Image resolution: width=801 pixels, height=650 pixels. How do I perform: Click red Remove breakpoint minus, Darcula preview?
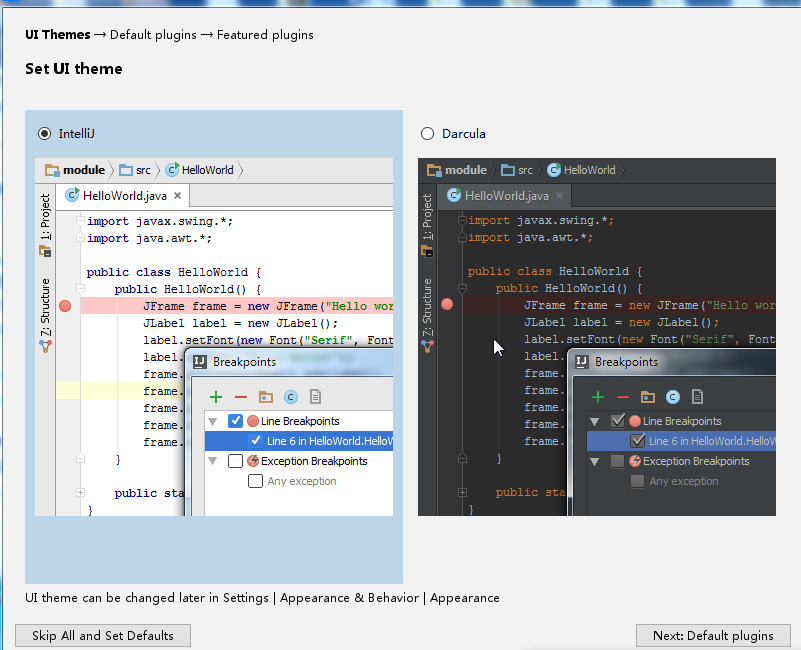coord(623,397)
